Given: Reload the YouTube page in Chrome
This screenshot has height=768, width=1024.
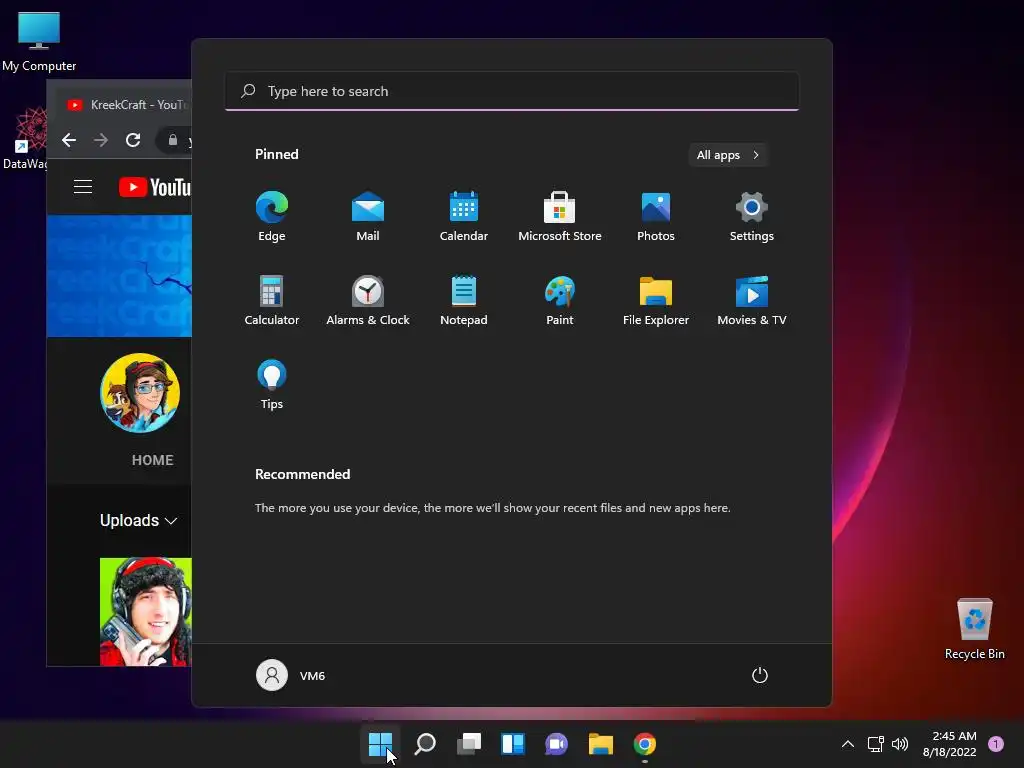Looking at the screenshot, I should coord(133,140).
